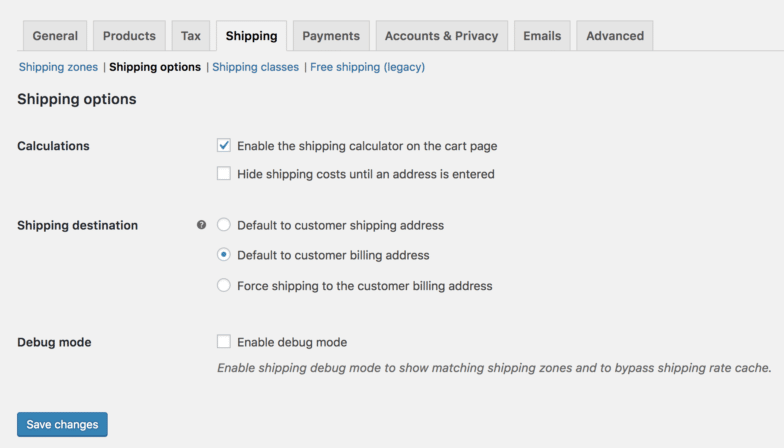Go to Shipping classes section

click(x=255, y=67)
